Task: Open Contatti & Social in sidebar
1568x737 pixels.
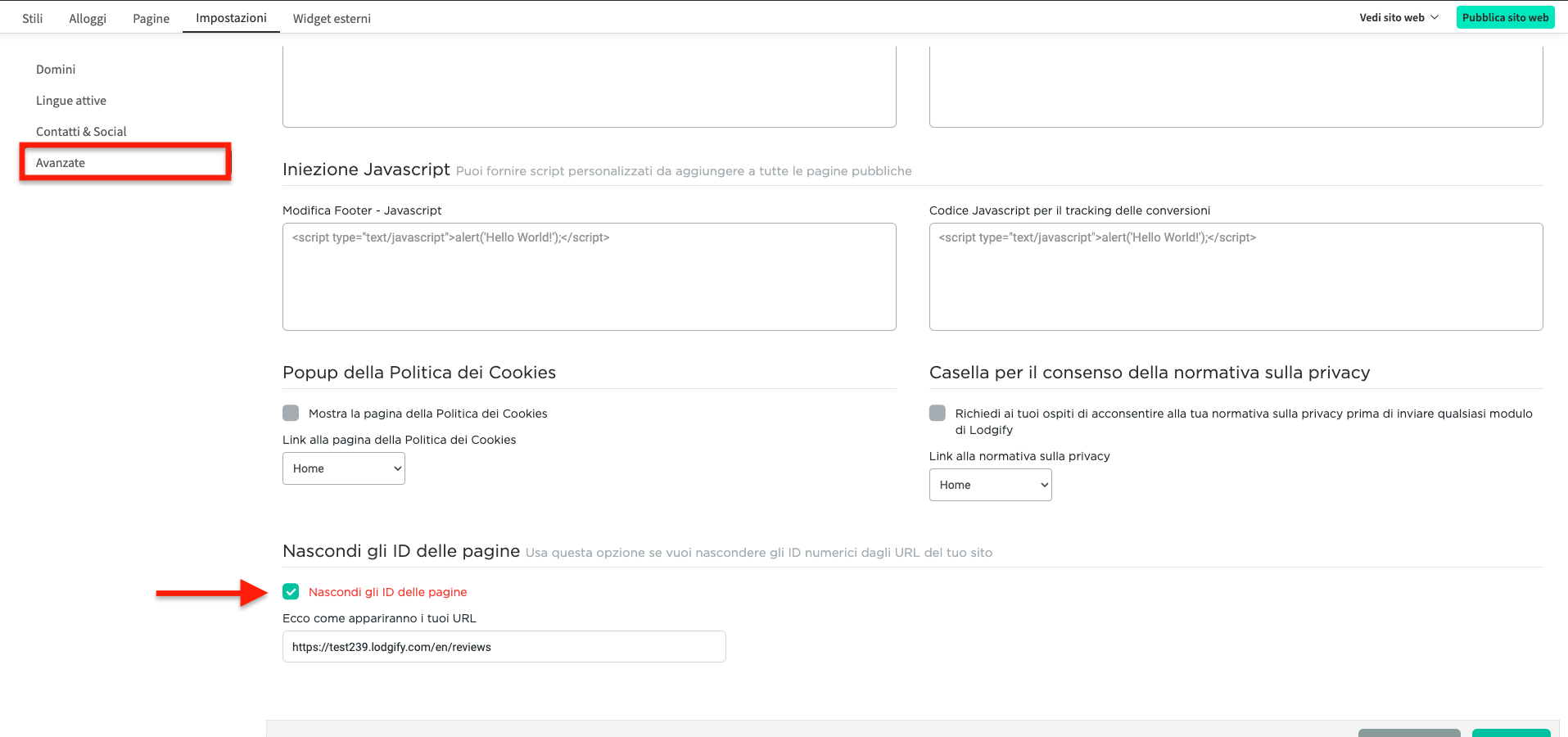Action: 81,132
